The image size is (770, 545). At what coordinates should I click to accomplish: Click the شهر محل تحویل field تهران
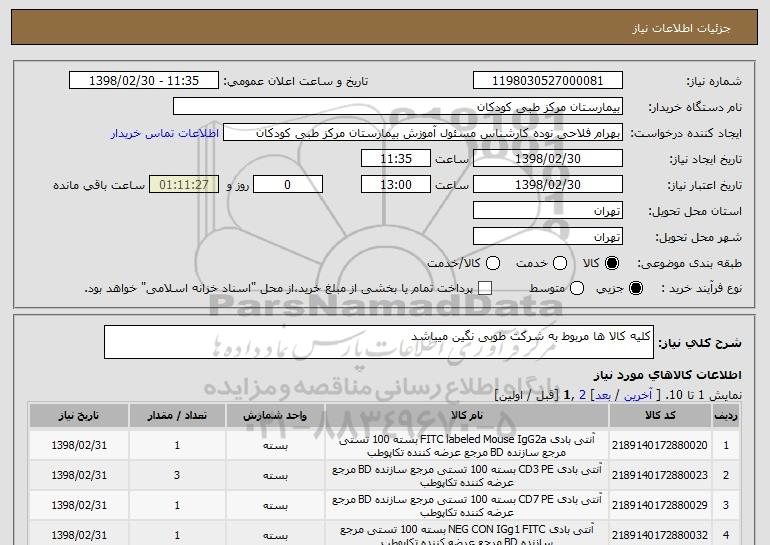click(x=548, y=237)
